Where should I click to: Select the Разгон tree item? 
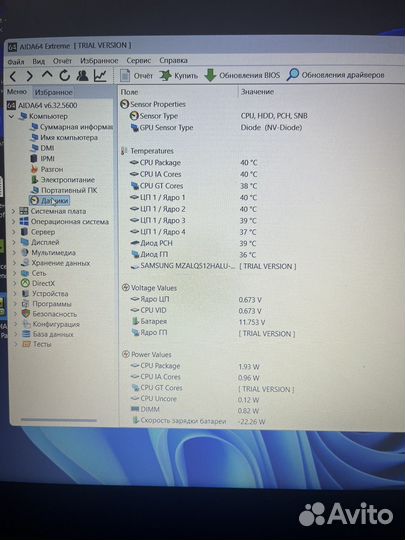coord(47,169)
